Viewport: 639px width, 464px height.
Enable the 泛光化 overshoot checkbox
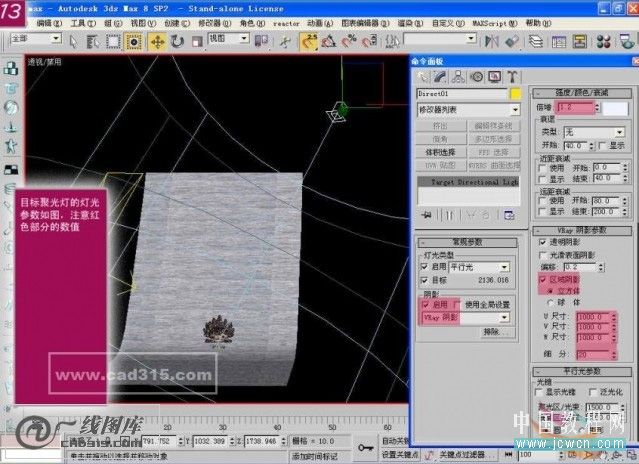pyautogui.click(x=593, y=392)
